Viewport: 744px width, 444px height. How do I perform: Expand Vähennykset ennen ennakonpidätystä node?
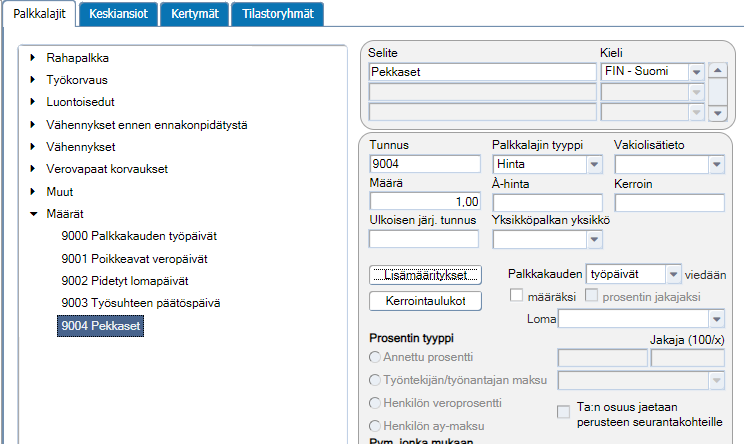pos(33,124)
